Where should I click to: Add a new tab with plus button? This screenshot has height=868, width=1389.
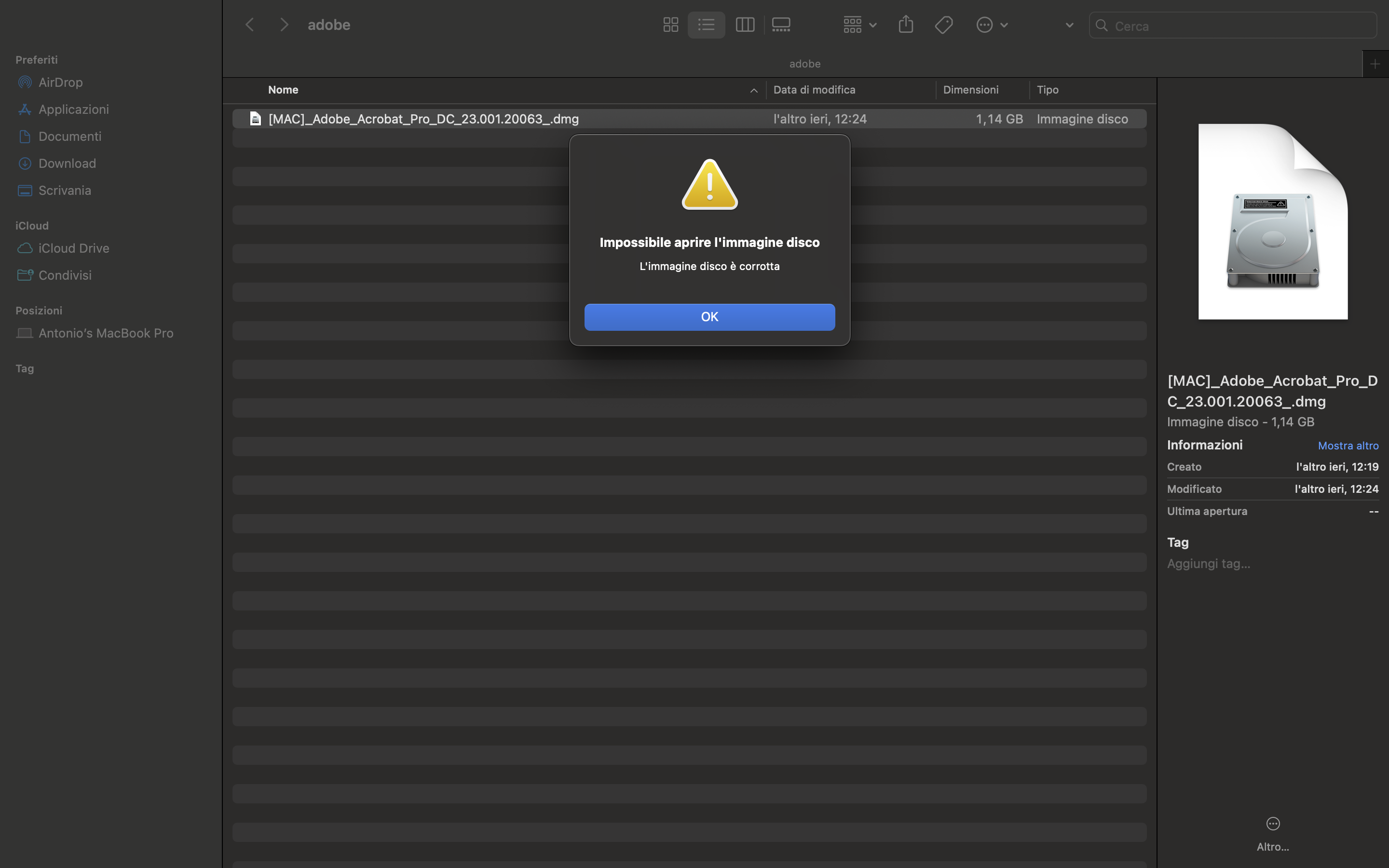(1375, 64)
